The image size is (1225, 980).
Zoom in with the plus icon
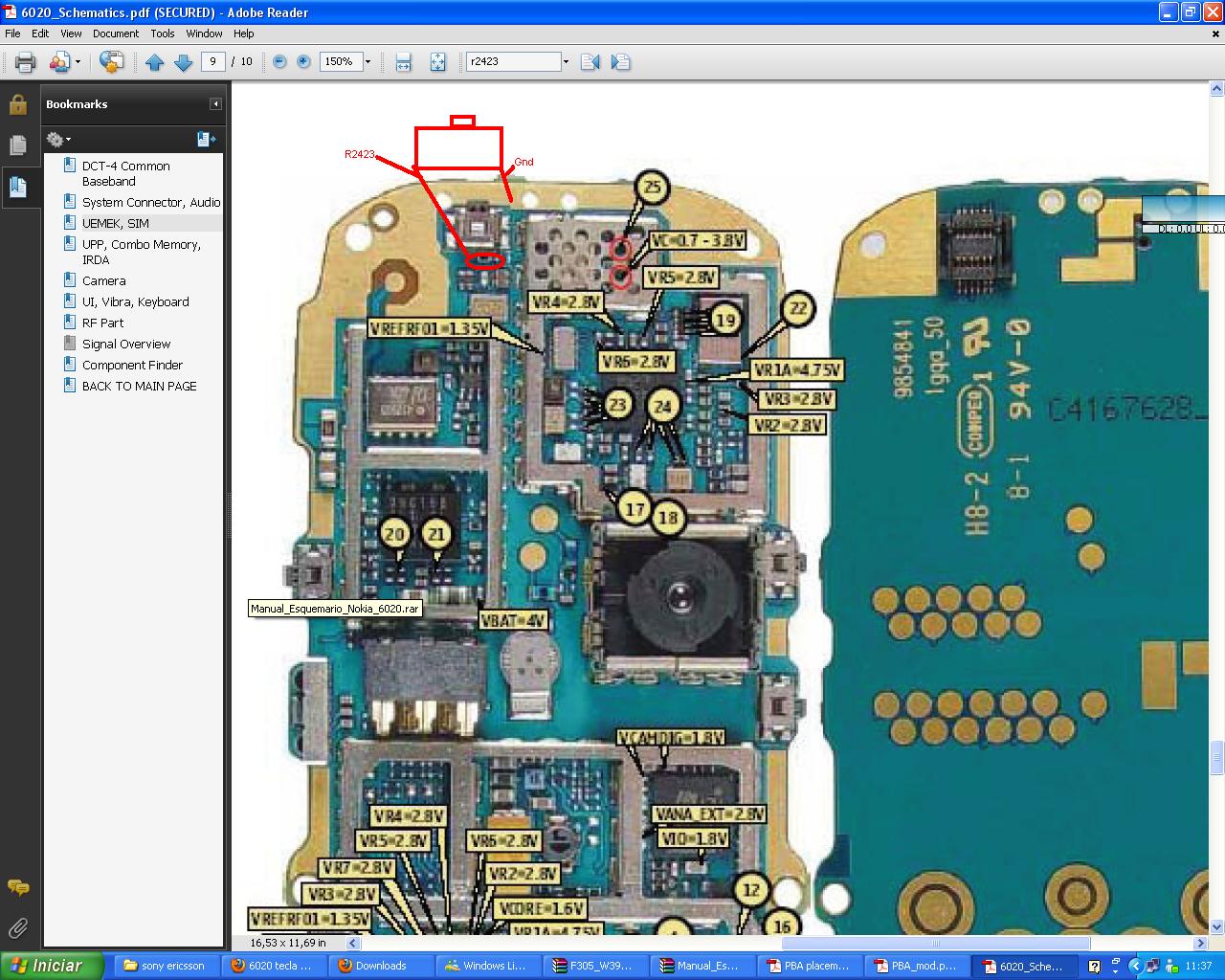(303, 61)
